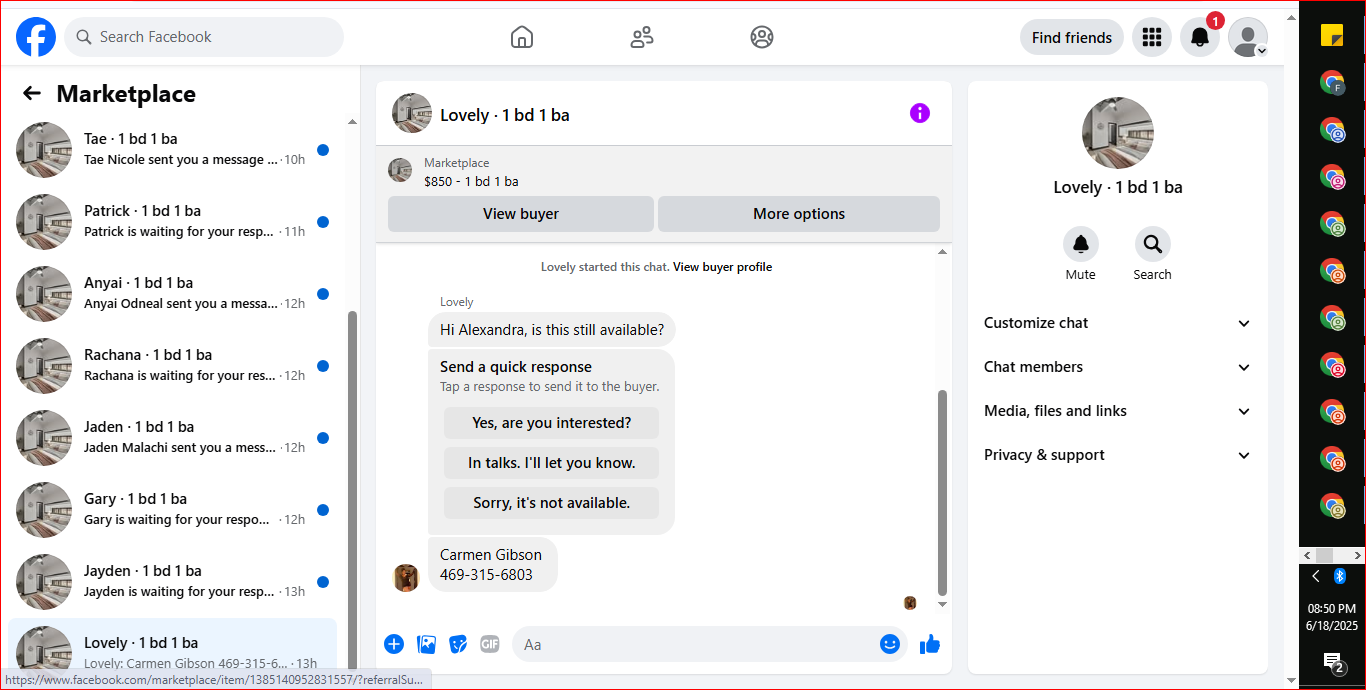The width and height of the screenshot is (1366, 690).
Task: Open the Groups tab icon in top bar
Action: [762, 37]
